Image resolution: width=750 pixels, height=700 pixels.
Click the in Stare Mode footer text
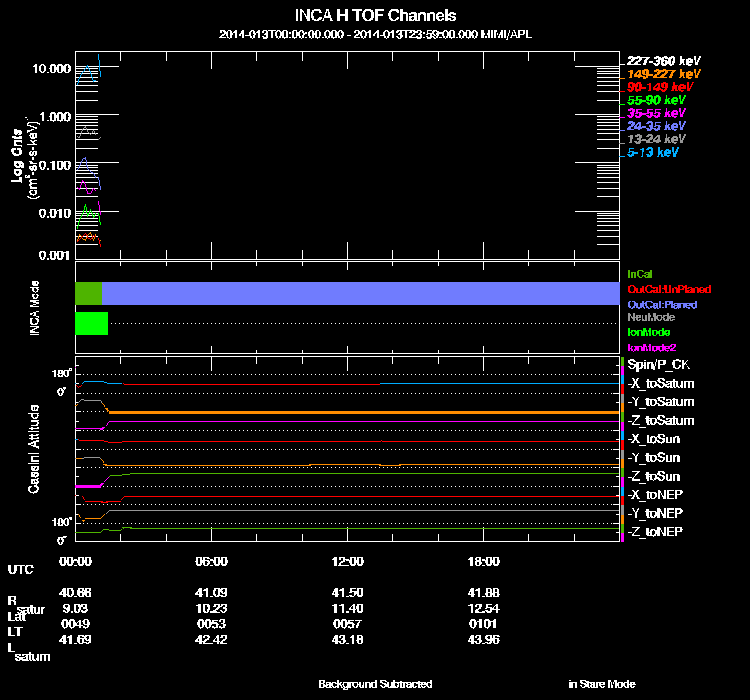pyautogui.click(x=601, y=684)
